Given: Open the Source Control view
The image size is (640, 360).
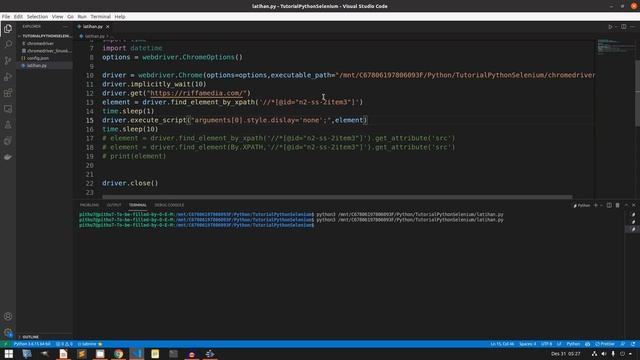Looking at the screenshot, I should (8, 61).
